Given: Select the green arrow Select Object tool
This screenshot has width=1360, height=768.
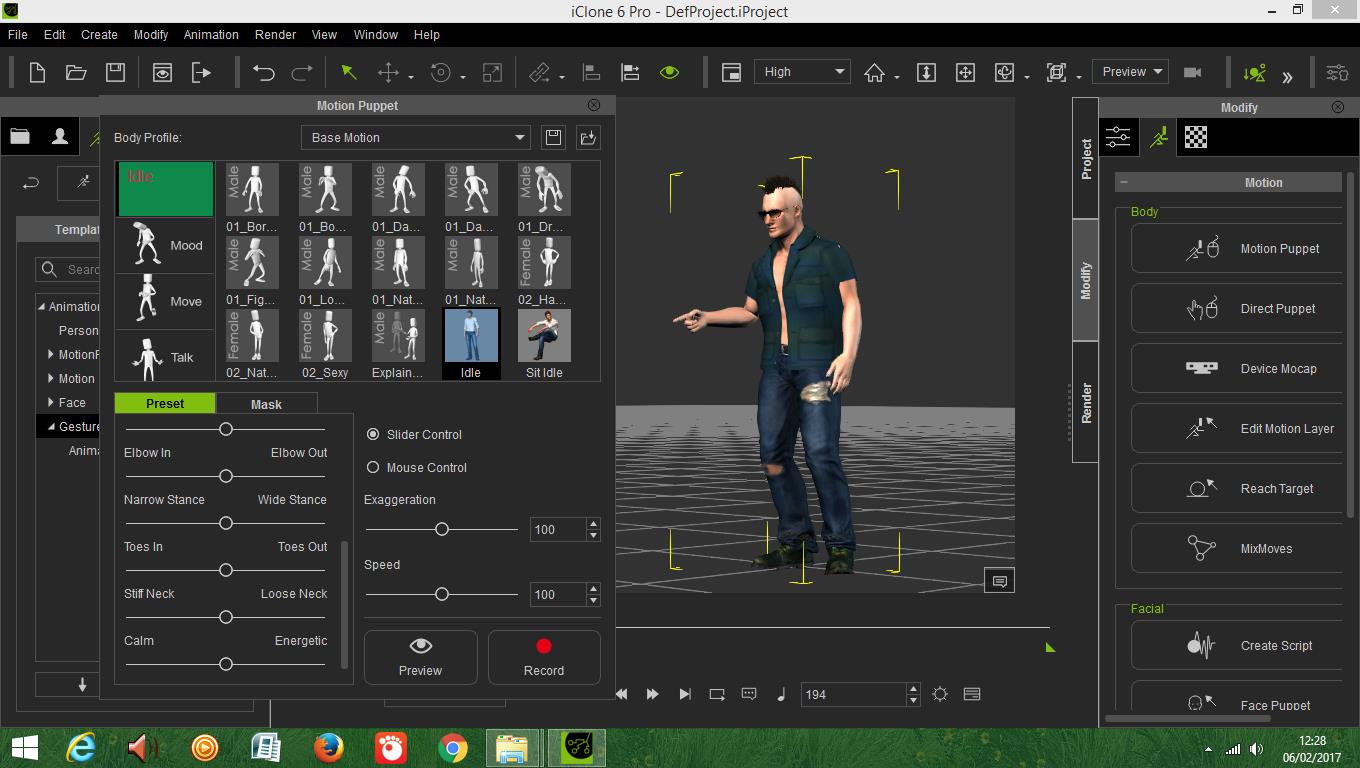Looking at the screenshot, I should (x=348, y=72).
